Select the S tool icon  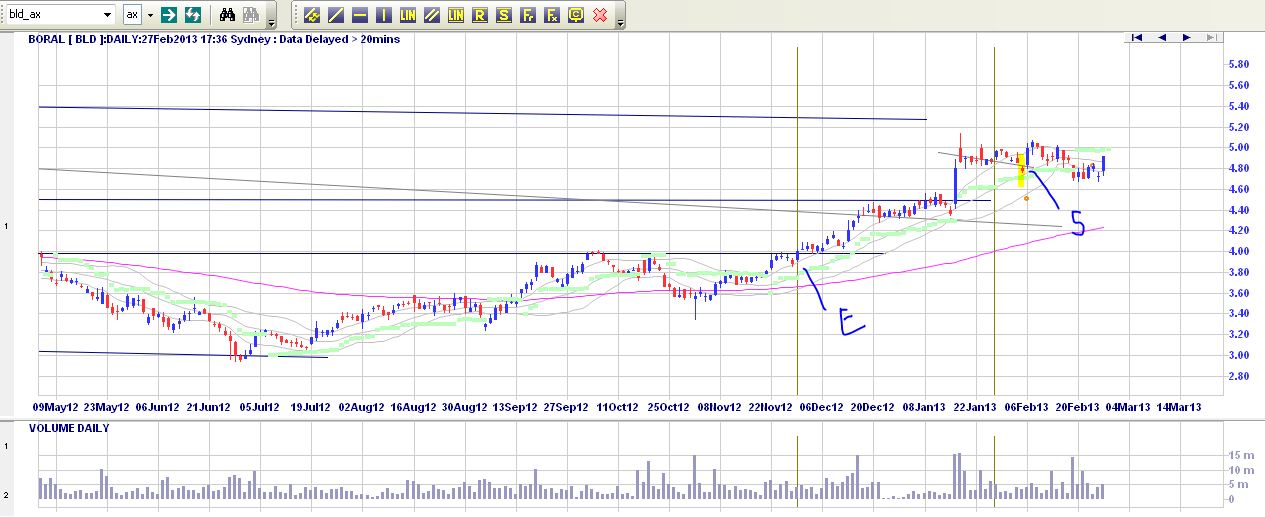[504, 15]
